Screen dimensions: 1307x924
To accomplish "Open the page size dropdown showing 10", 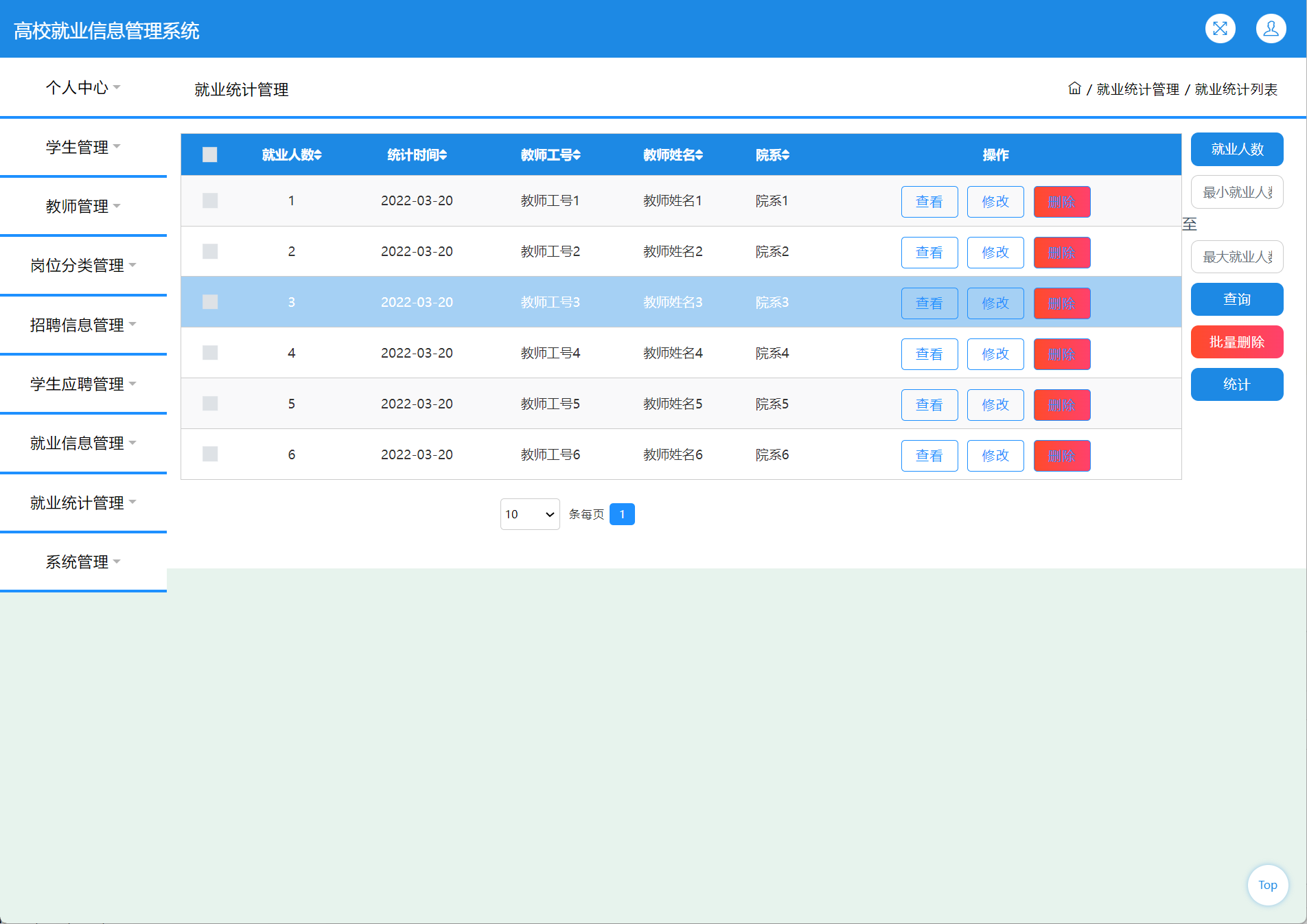I will point(530,514).
